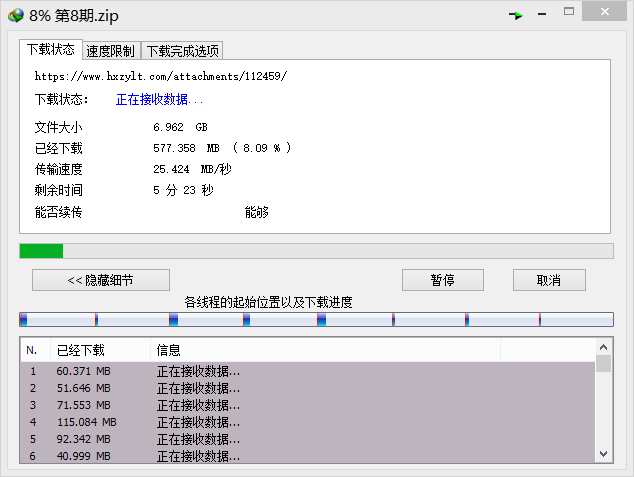Open the 下载完成选项 tab
Viewport: 634px width, 477px height.
click(182, 51)
